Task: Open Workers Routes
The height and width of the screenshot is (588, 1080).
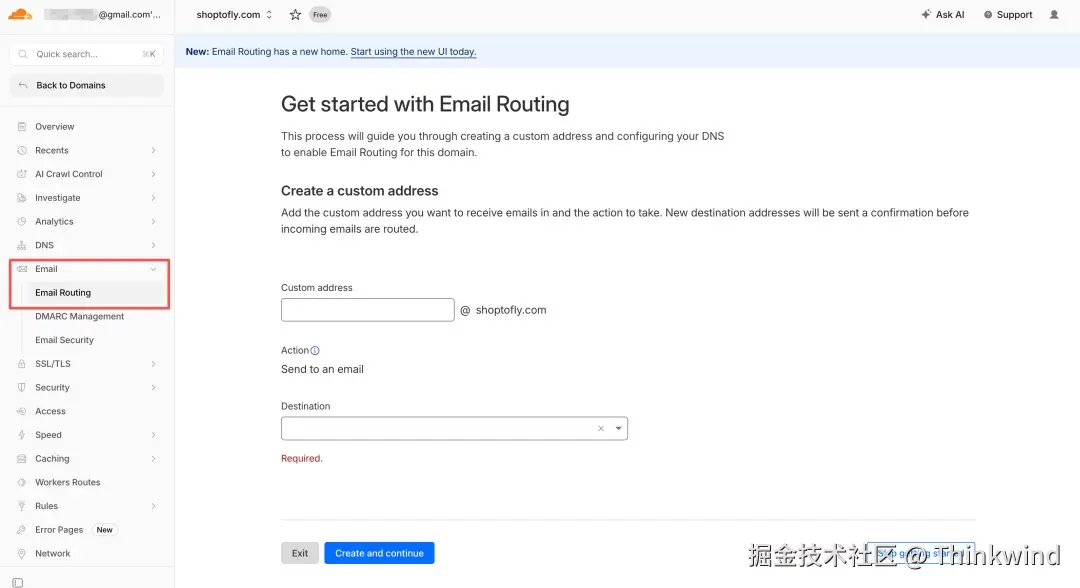Action: (x=68, y=483)
